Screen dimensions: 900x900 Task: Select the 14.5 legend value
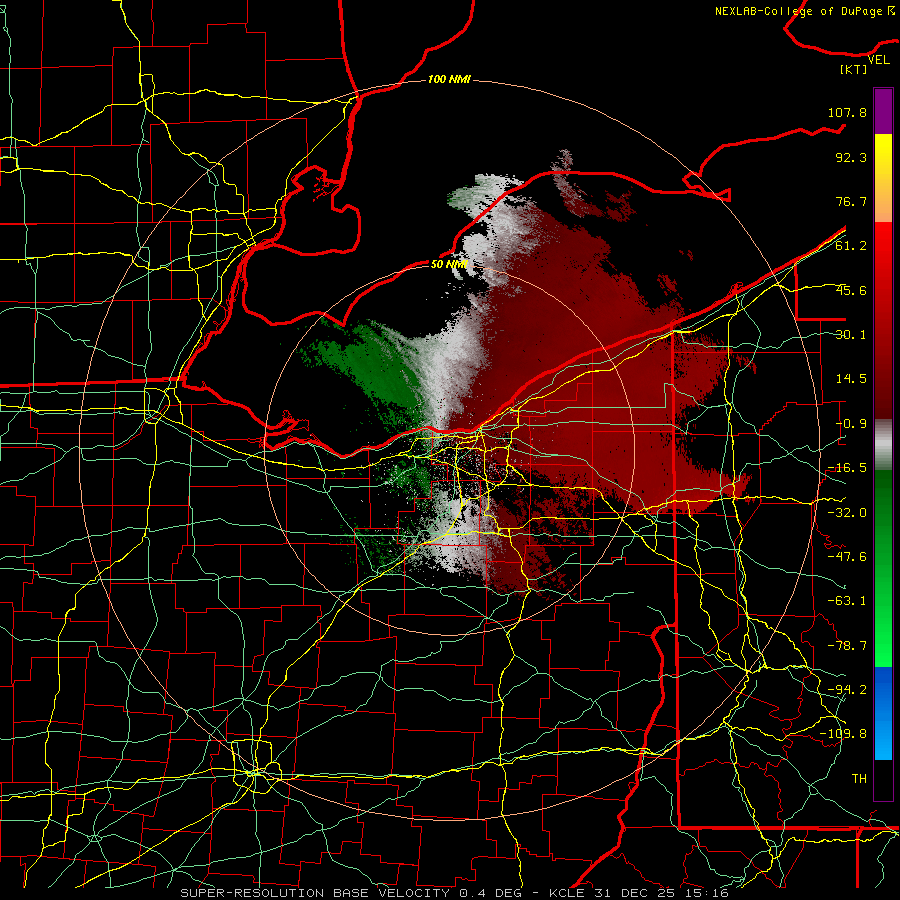pos(851,379)
